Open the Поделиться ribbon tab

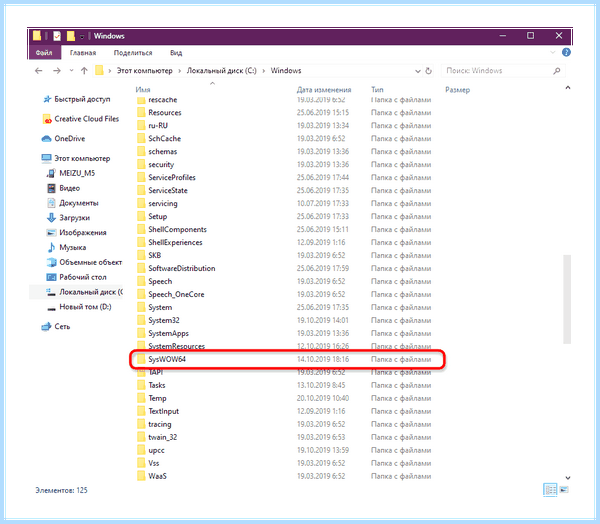tap(133, 53)
